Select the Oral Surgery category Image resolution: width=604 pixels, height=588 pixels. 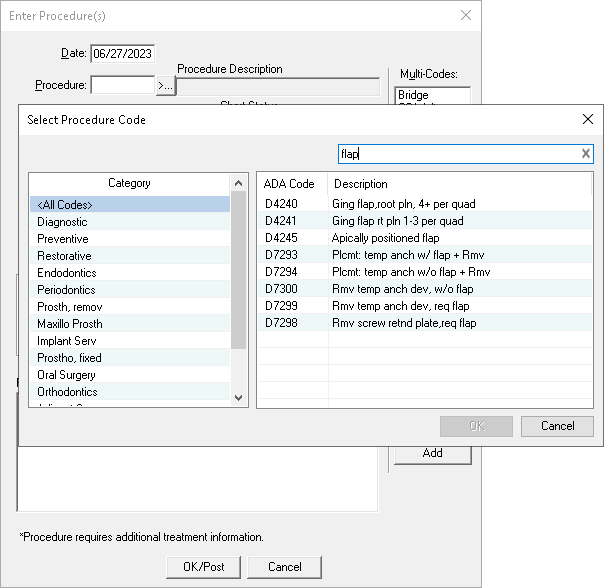[130, 374]
